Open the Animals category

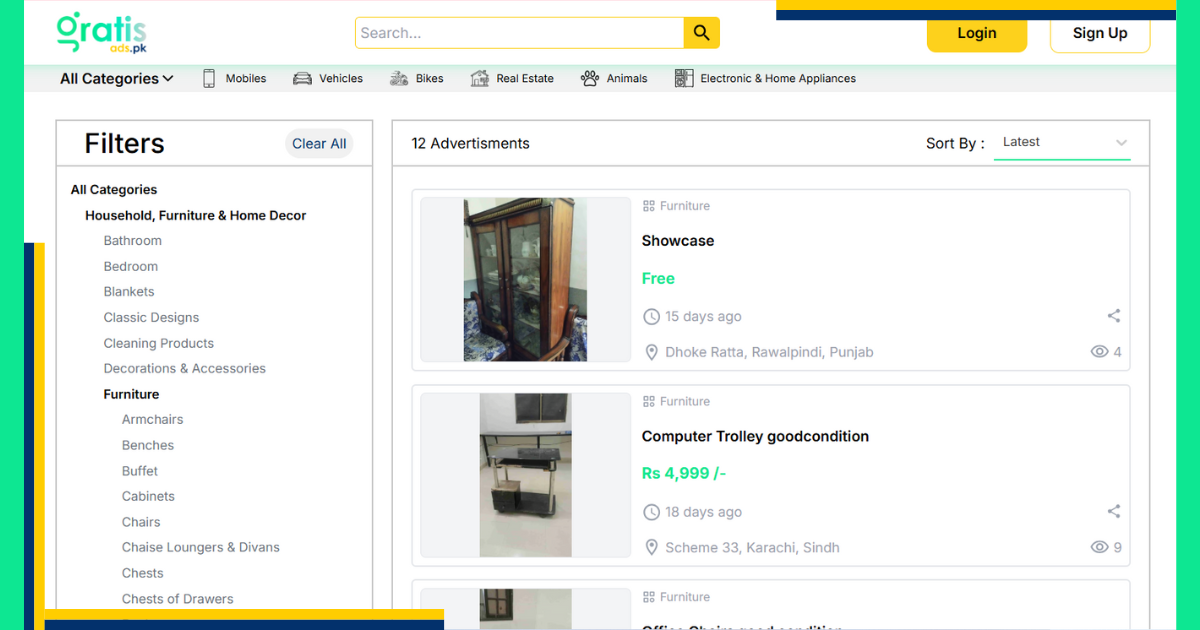tap(627, 78)
